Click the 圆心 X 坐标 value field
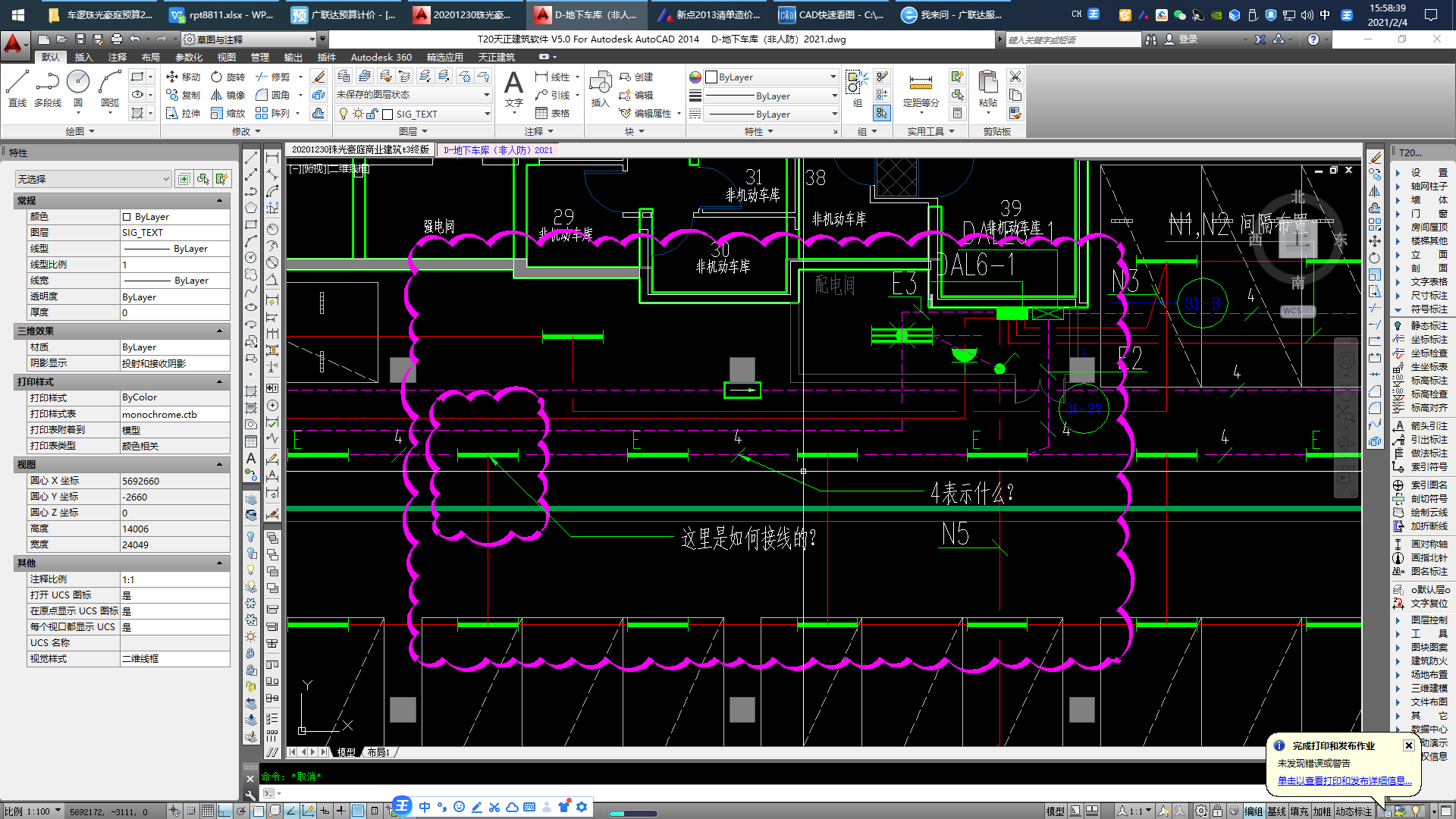 [x=174, y=481]
